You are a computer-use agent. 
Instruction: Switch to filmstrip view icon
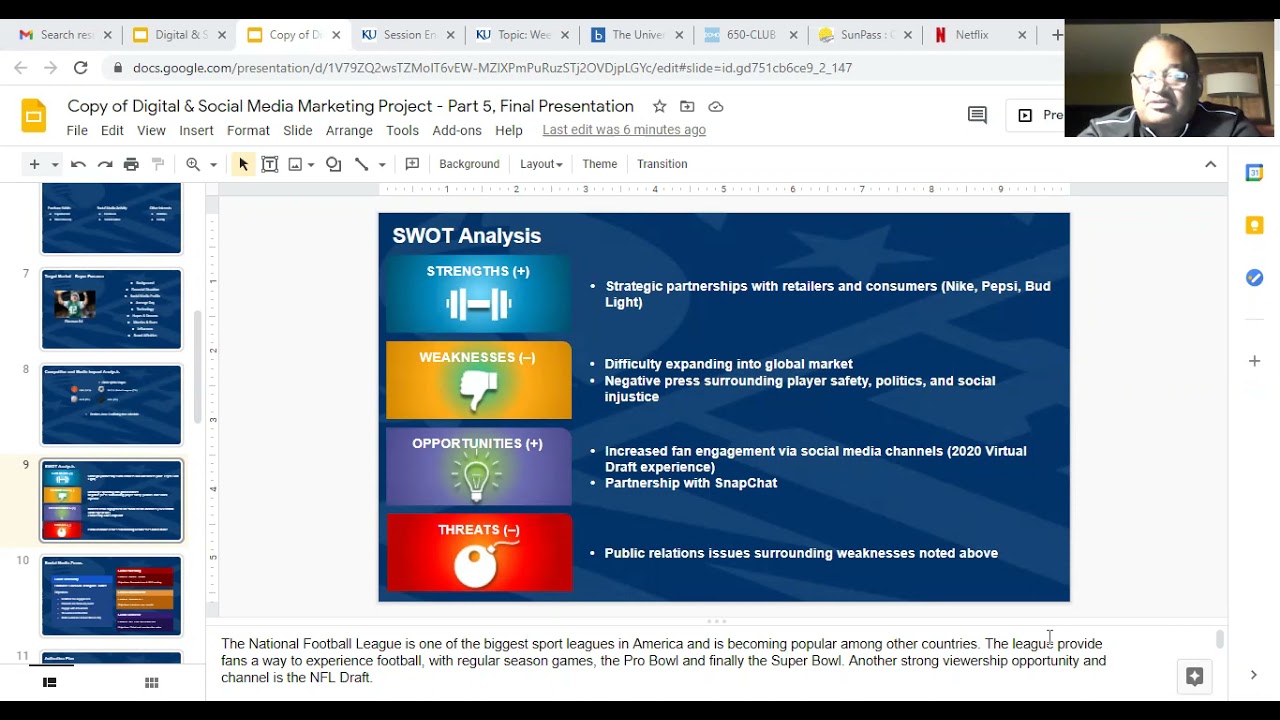coord(49,682)
